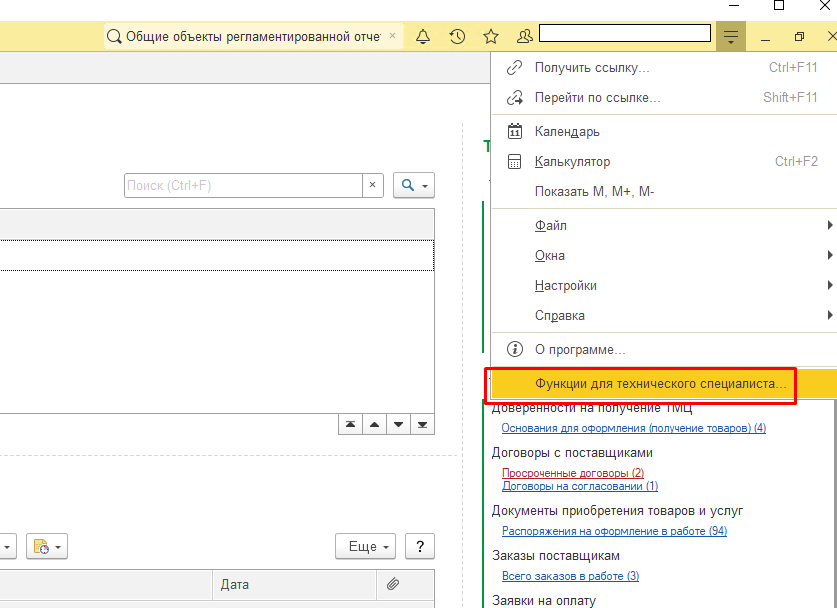Click the paperclip attachment column header
This screenshot has height=608, width=837.
(x=393, y=584)
